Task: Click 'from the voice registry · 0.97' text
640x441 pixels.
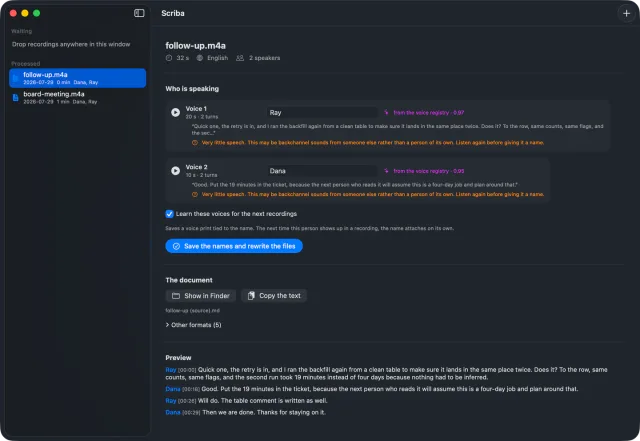Action: click(429, 113)
